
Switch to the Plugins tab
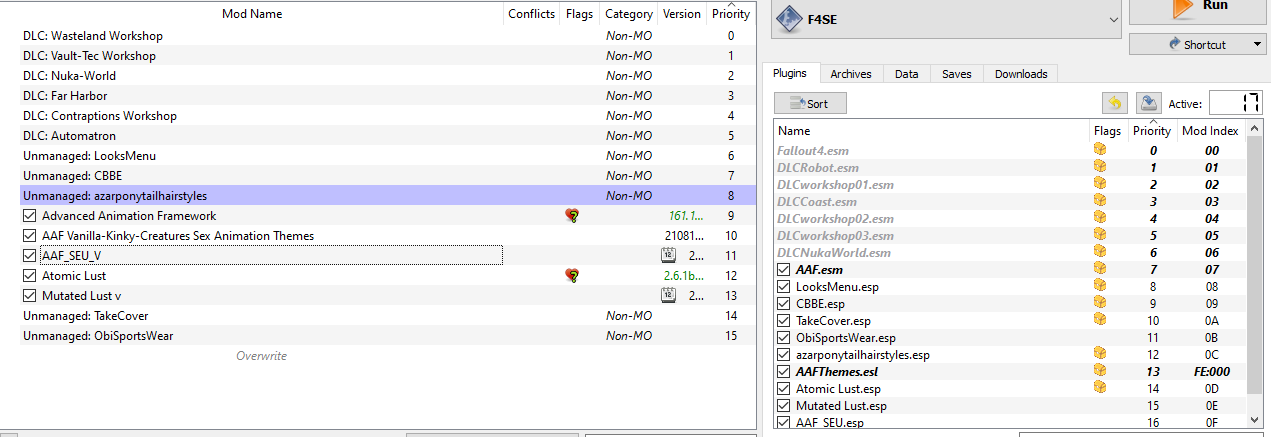pyautogui.click(x=792, y=74)
